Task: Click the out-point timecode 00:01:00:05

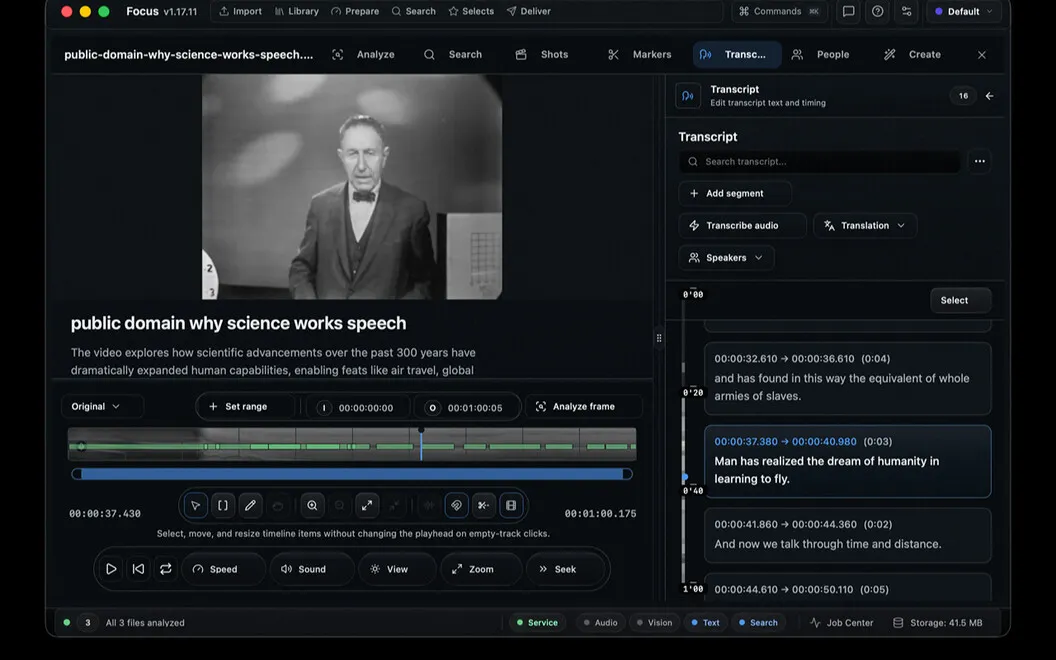Action: point(467,407)
